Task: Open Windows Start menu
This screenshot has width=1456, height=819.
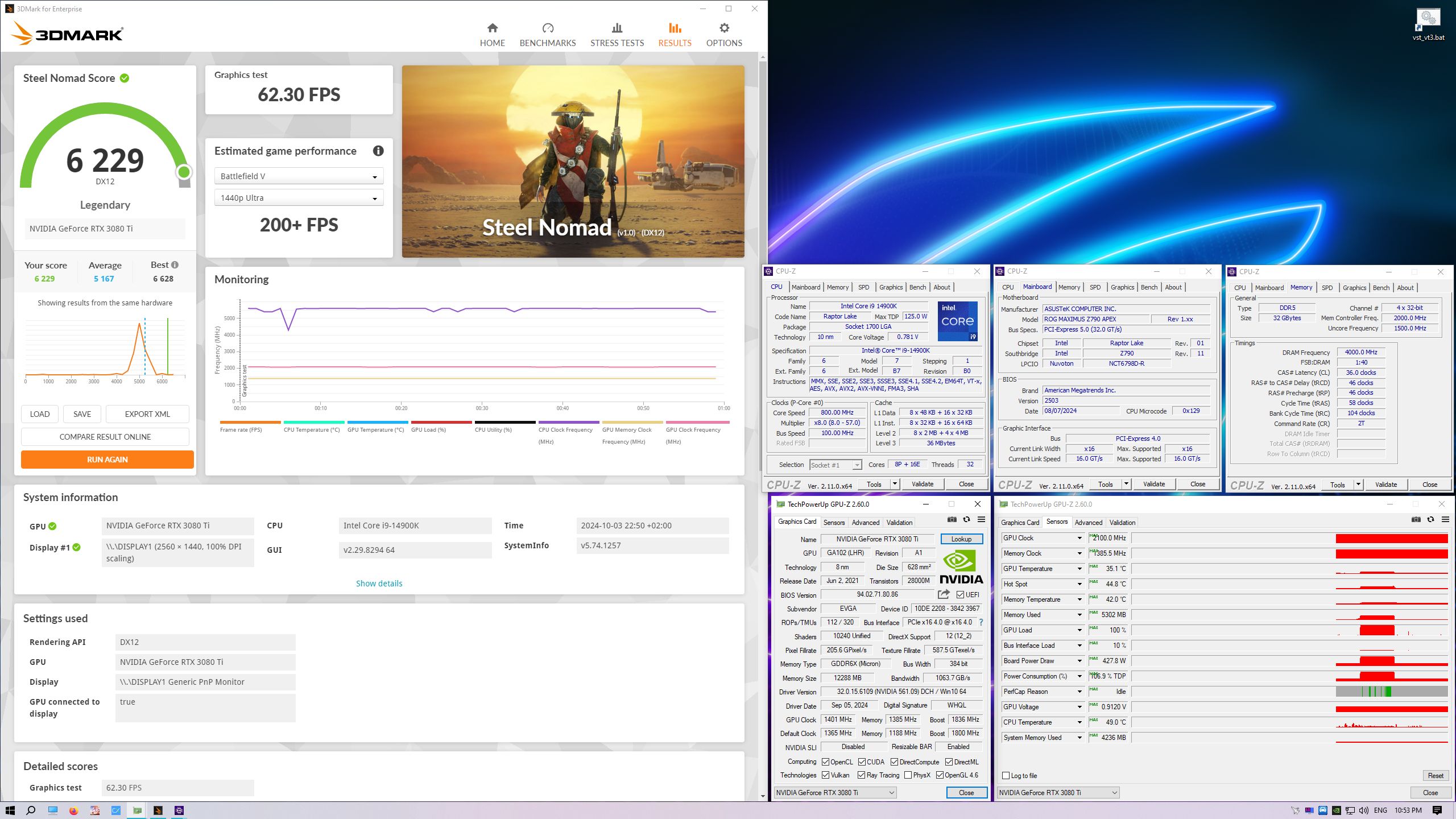Action: pyautogui.click(x=10, y=810)
